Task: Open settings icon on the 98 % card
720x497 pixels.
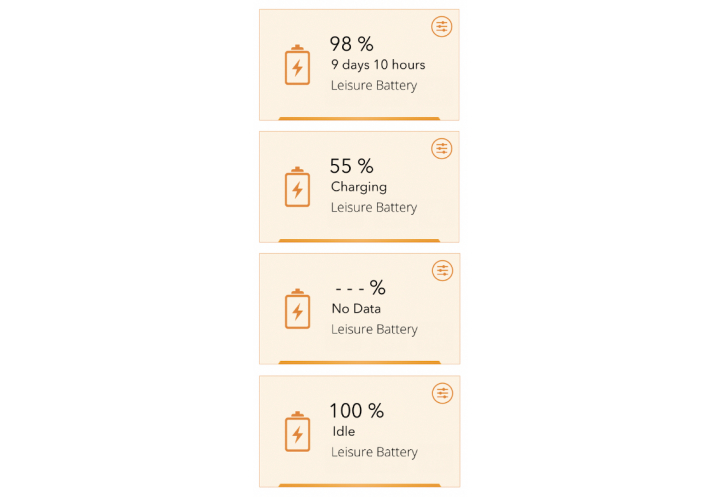Action: coord(442,27)
